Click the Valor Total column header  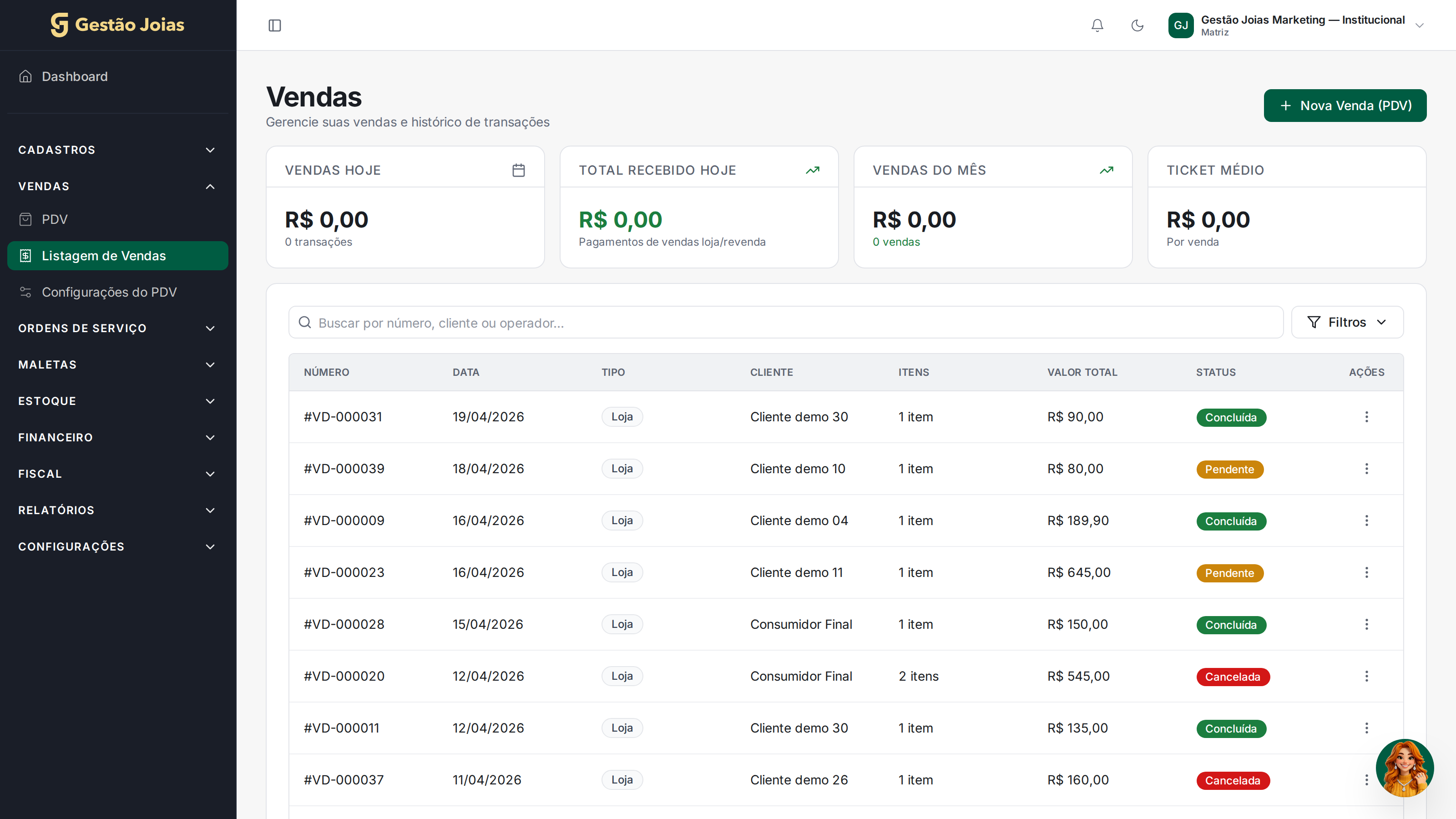coord(1082,372)
